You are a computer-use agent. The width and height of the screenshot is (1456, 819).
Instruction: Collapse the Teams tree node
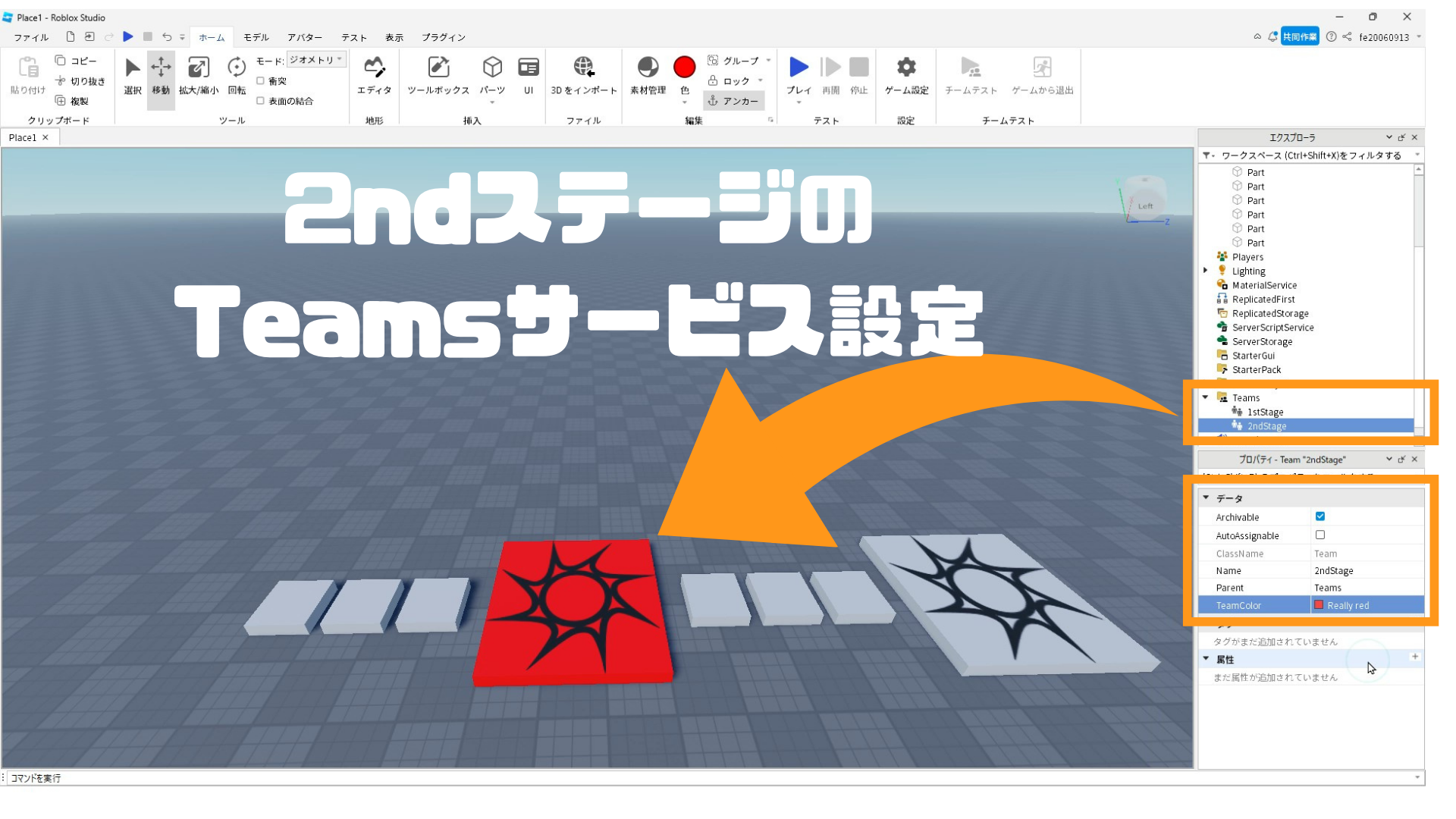(1206, 397)
